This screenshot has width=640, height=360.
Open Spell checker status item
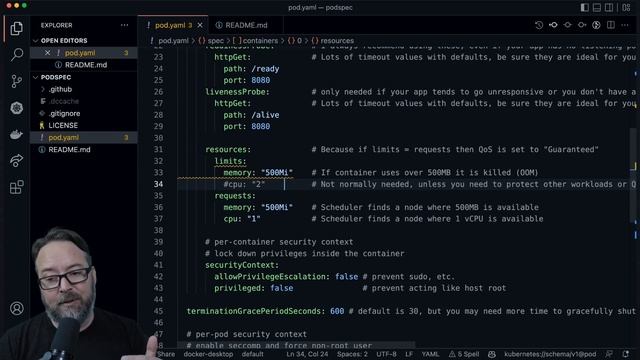coord(464,354)
